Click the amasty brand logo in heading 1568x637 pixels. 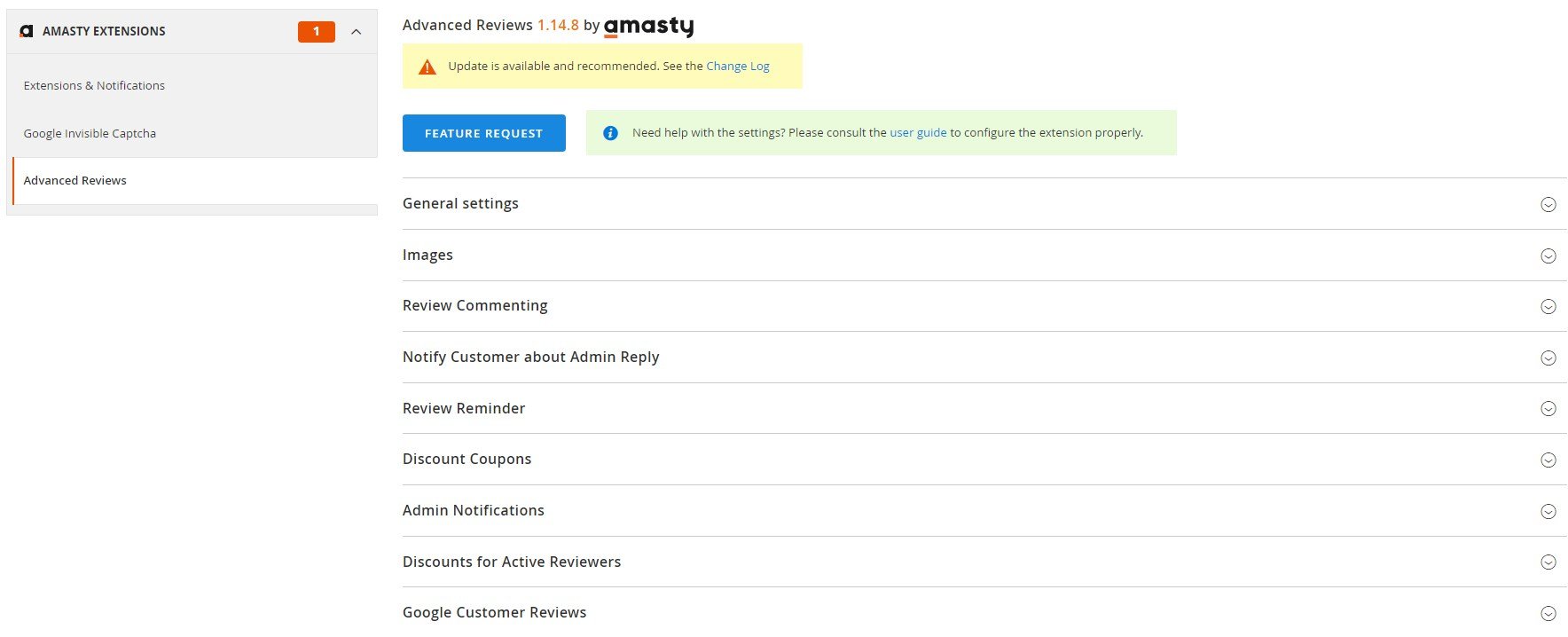pos(648,27)
